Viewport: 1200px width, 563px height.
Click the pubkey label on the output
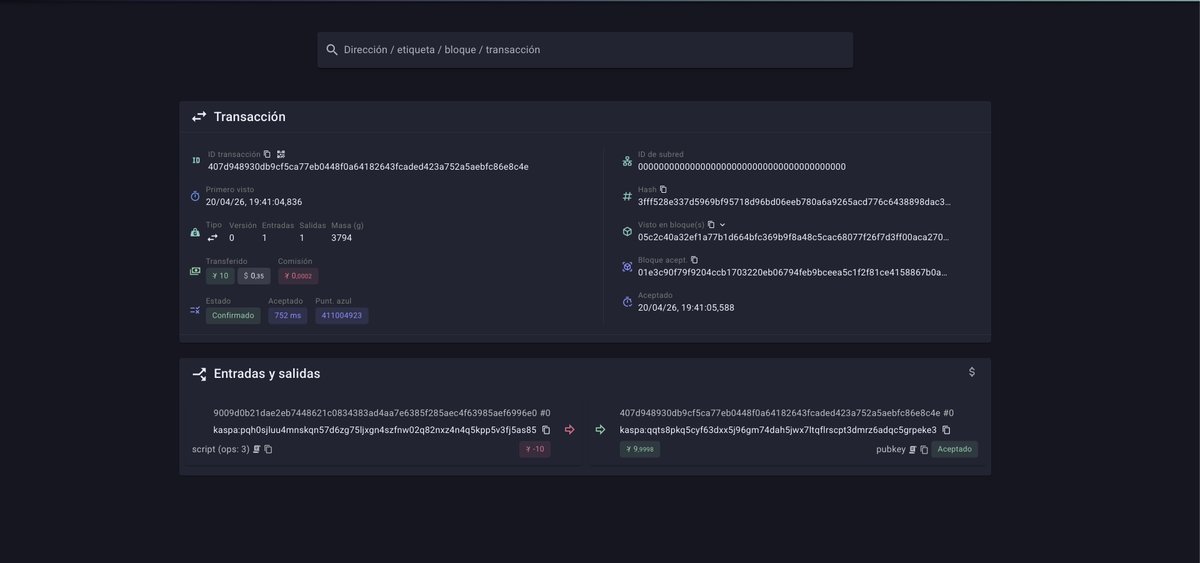tap(890, 450)
